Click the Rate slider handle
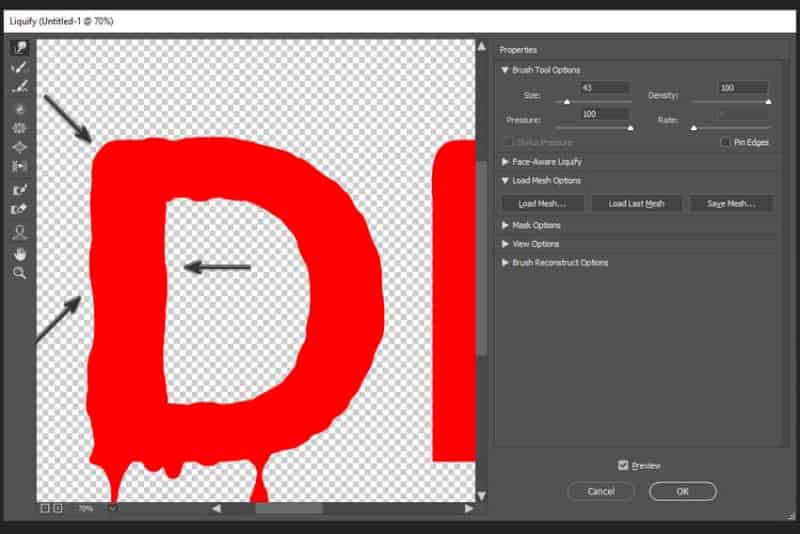Viewport: 800px width, 534px height. pos(693,128)
